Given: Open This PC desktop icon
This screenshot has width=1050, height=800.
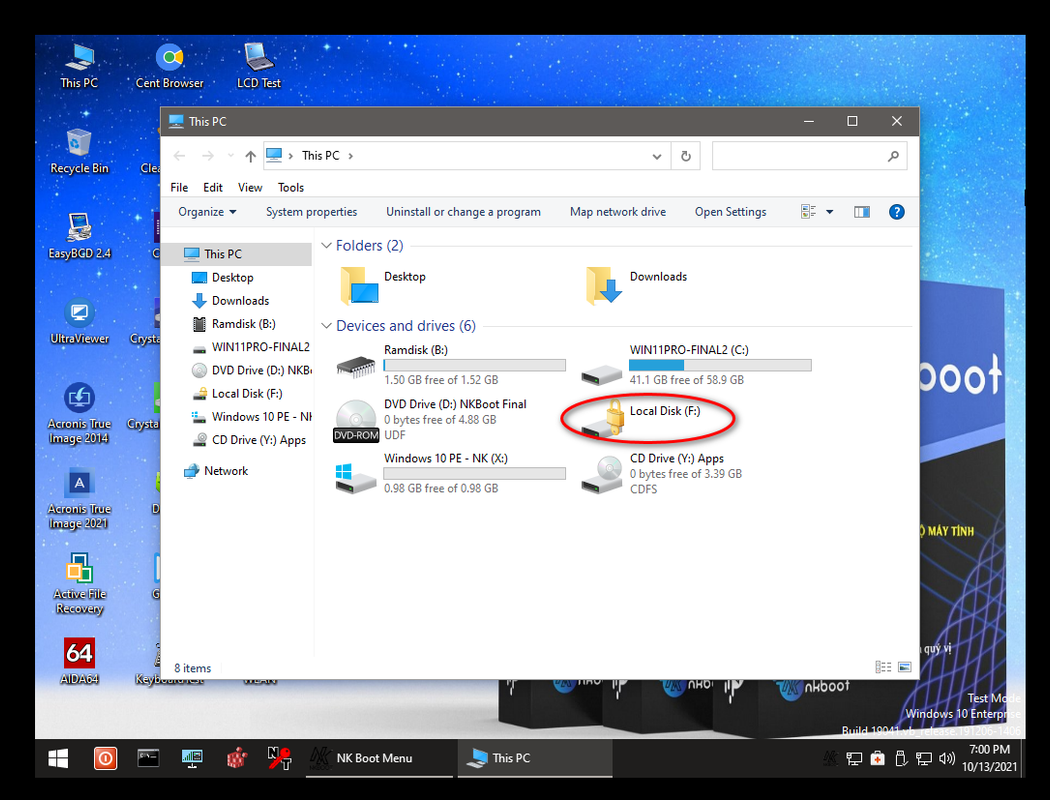Looking at the screenshot, I should [x=79, y=66].
